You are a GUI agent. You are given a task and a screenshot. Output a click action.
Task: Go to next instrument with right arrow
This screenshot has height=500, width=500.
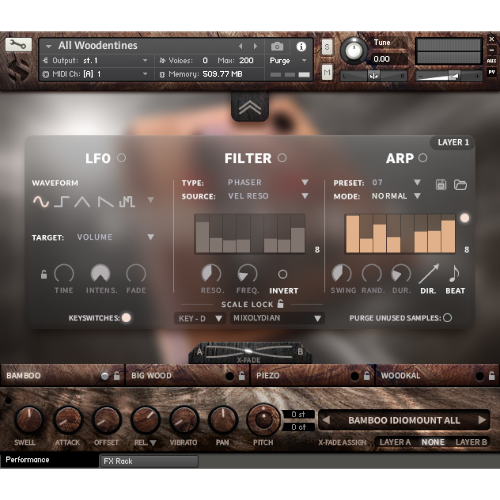(x=255, y=46)
